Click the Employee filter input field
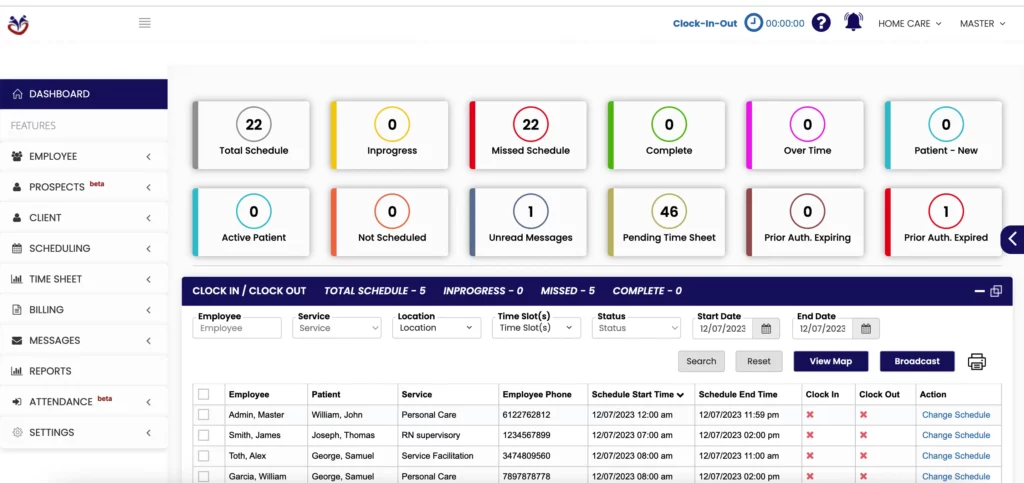This screenshot has width=1024, height=483. [x=237, y=328]
